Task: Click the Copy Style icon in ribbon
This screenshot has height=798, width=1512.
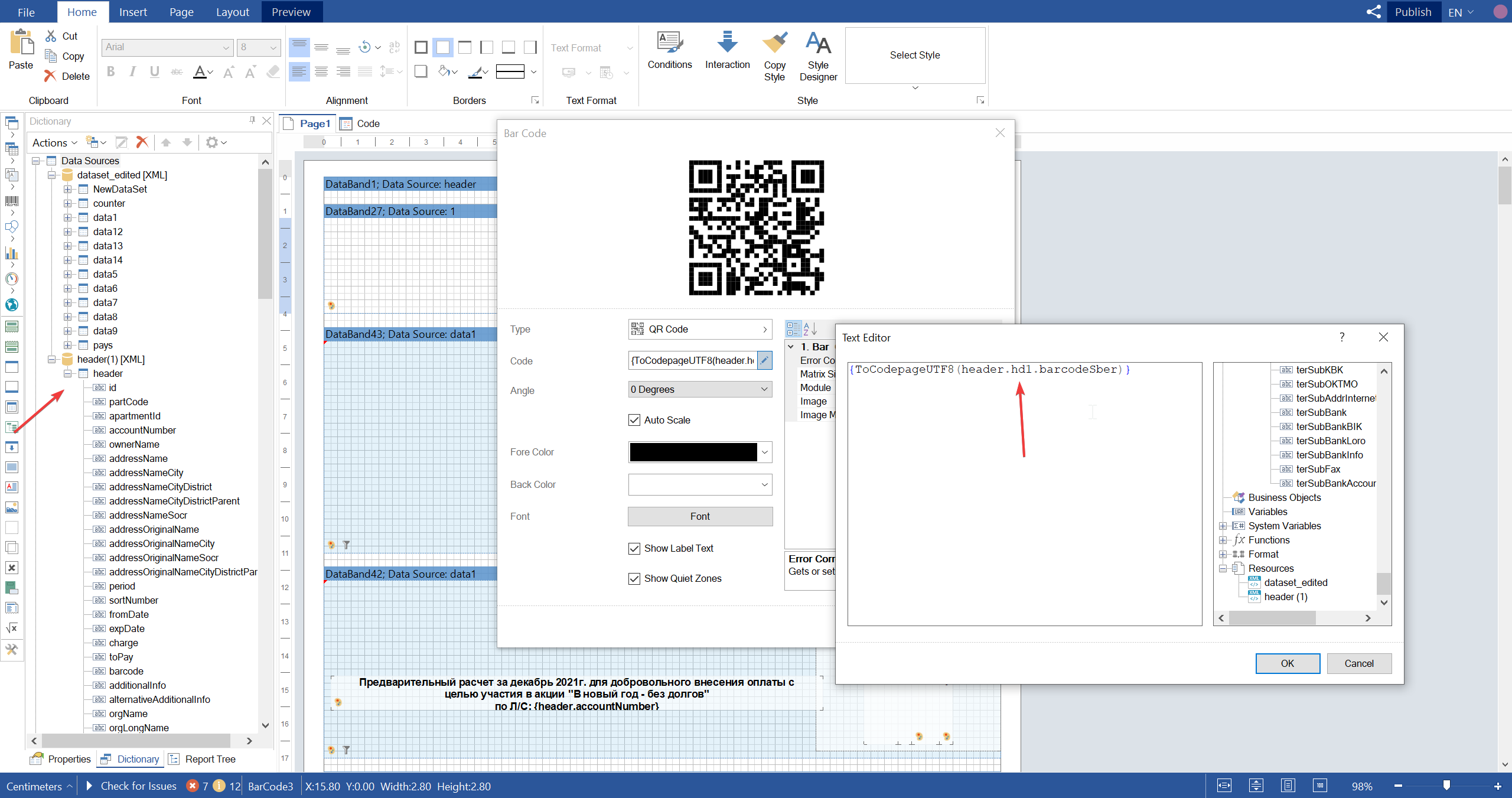Action: (775, 55)
